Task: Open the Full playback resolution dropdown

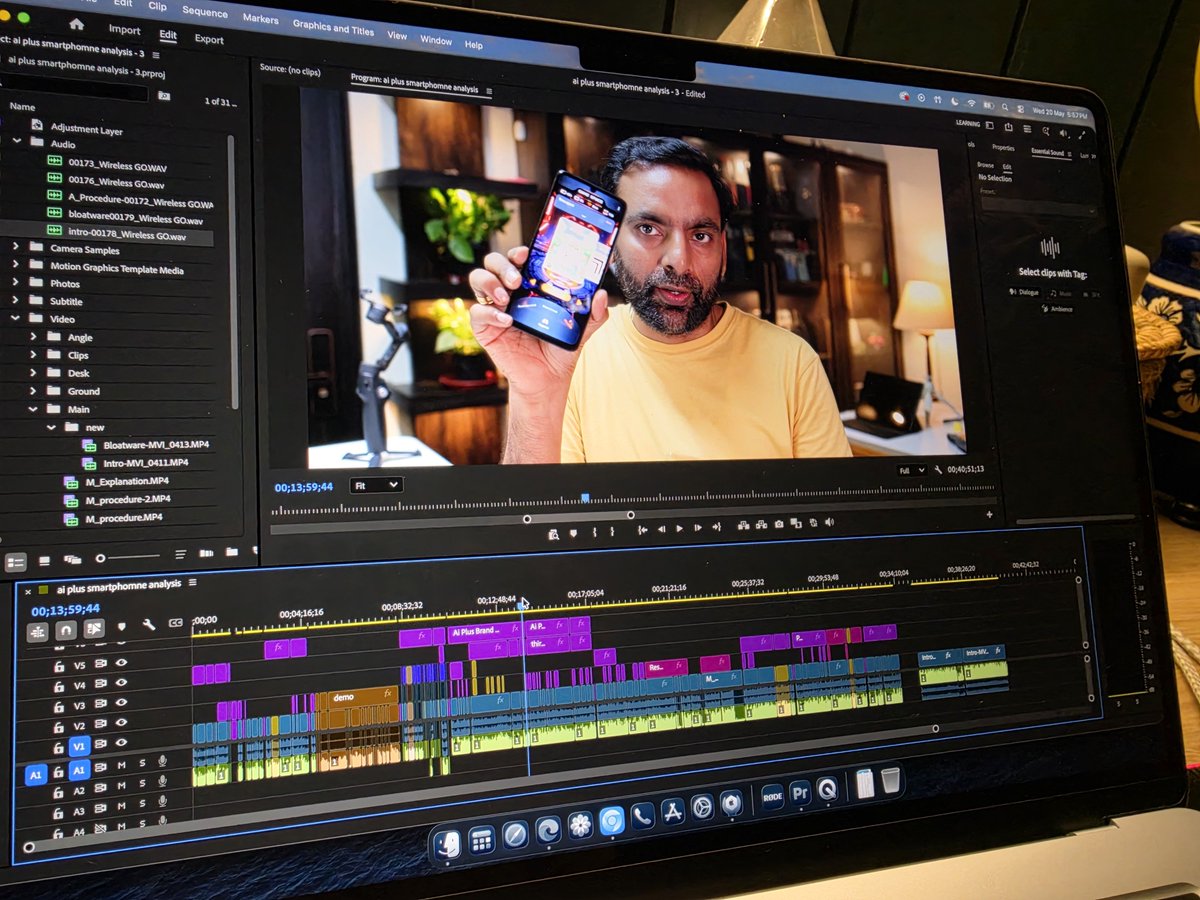Action: point(912,470)
